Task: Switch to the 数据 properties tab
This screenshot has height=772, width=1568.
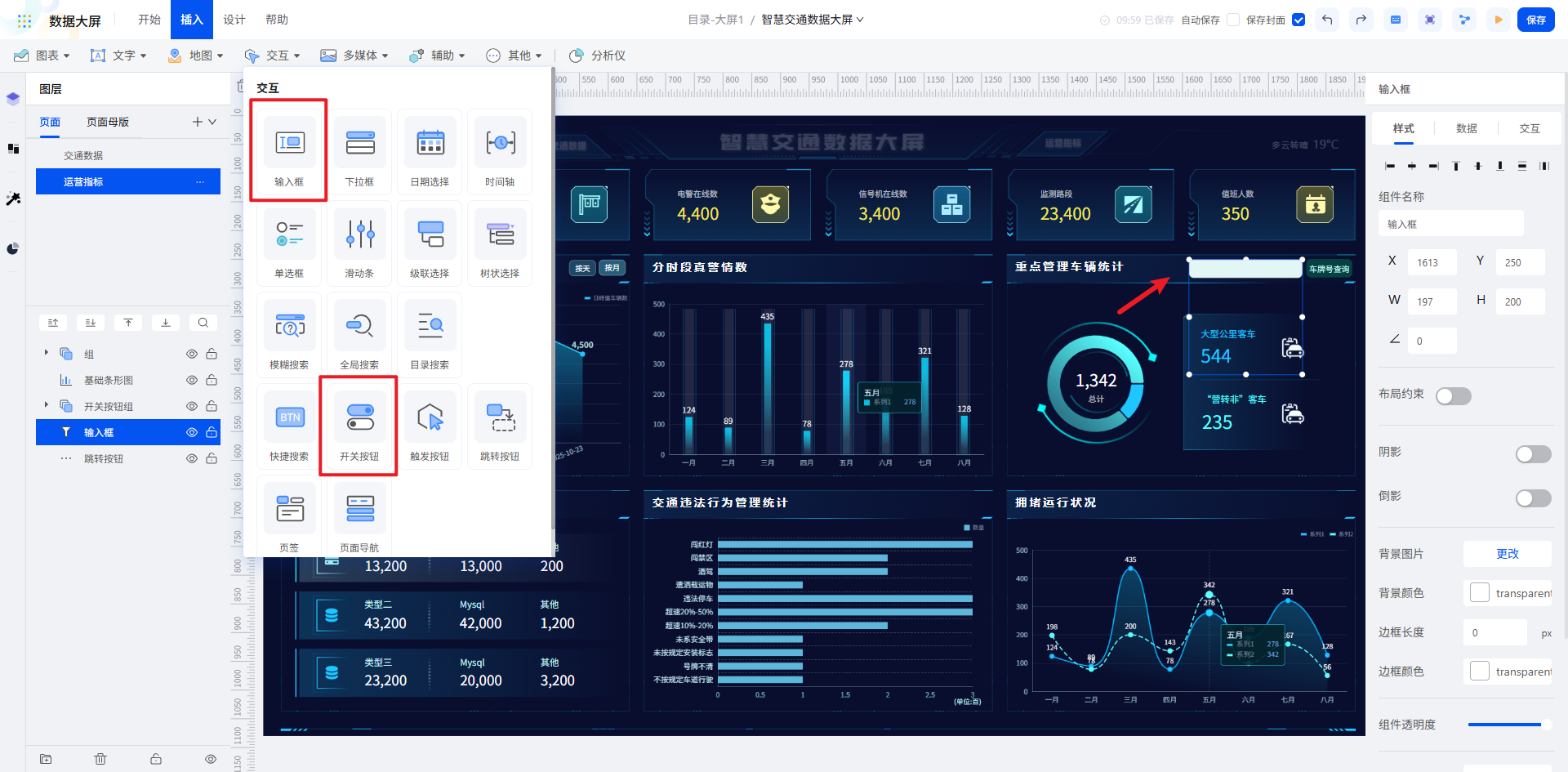Action: point(1466,128)
